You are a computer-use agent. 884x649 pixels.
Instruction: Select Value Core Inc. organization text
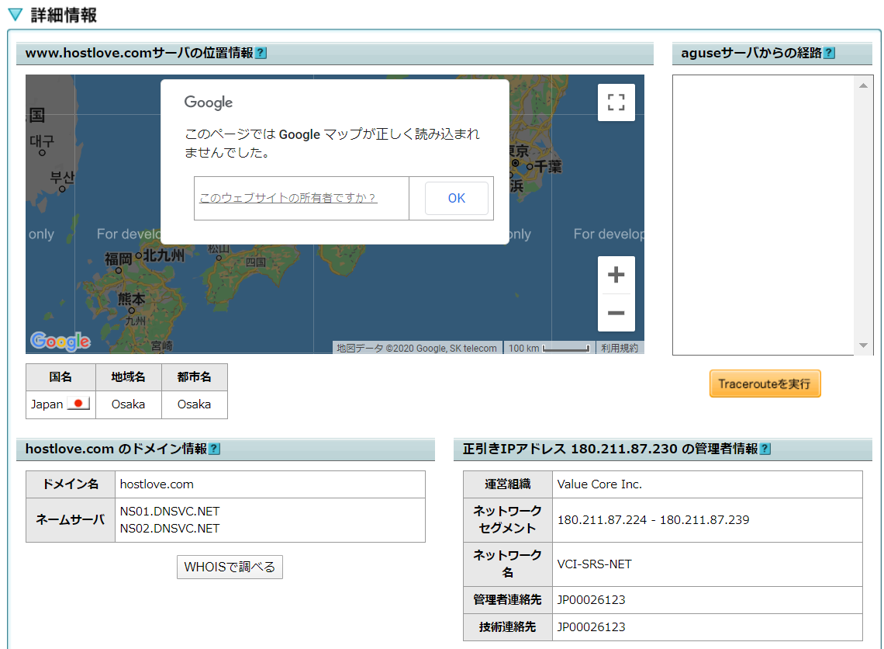(599, 484)
